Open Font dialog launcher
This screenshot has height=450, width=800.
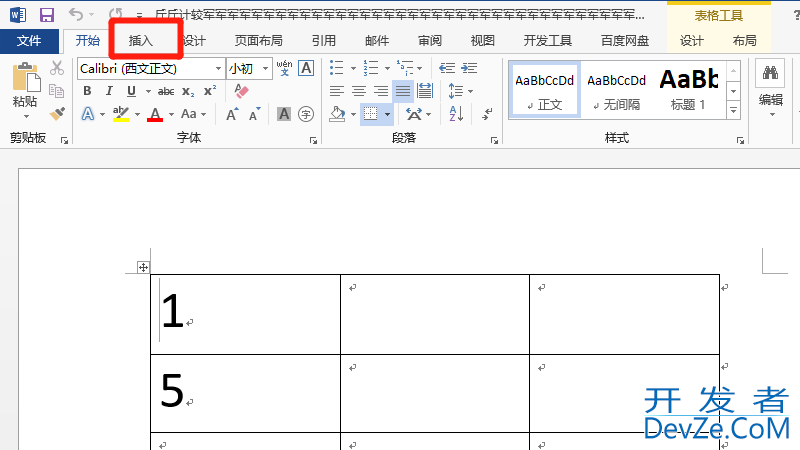[x=313, y=140]
